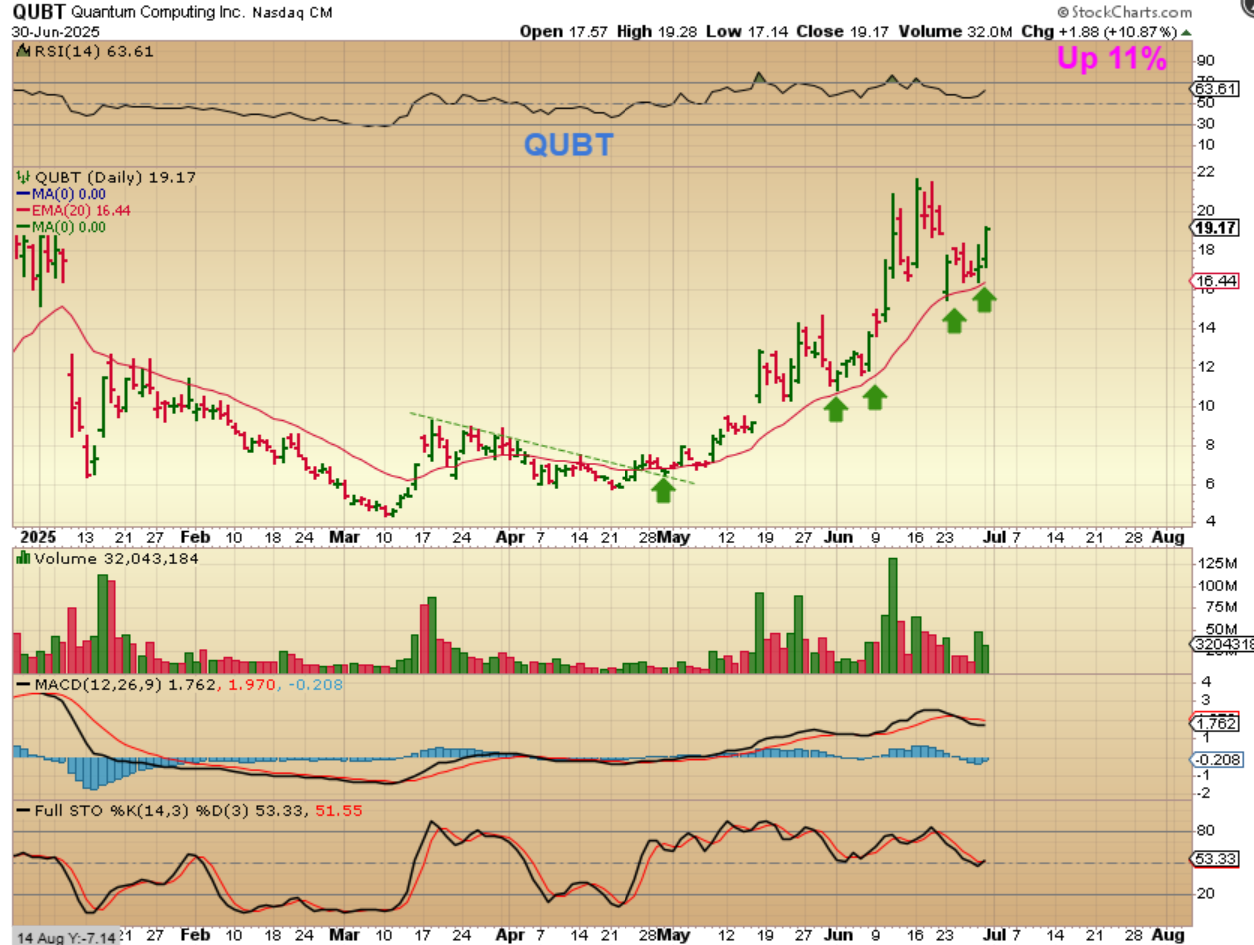Click the tallest green volume bar in June

tap(892, 615)
